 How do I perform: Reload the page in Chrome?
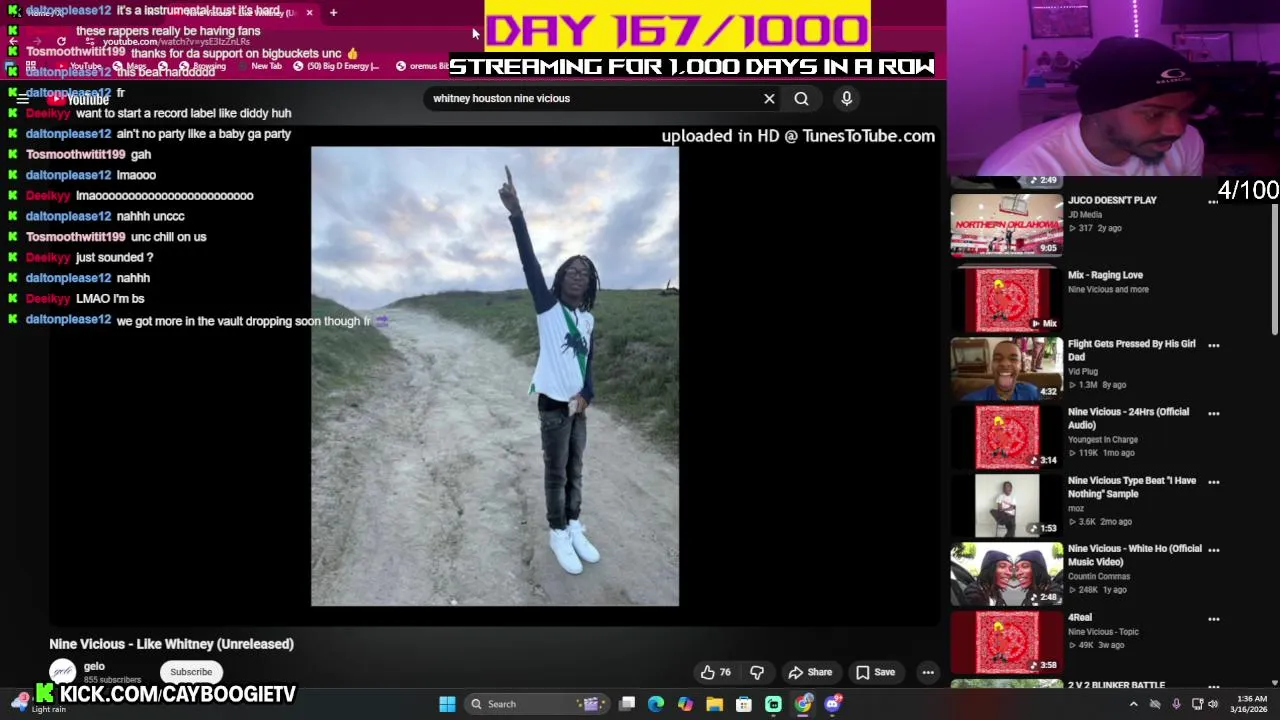pyautogui.click(x=61, y=42)
